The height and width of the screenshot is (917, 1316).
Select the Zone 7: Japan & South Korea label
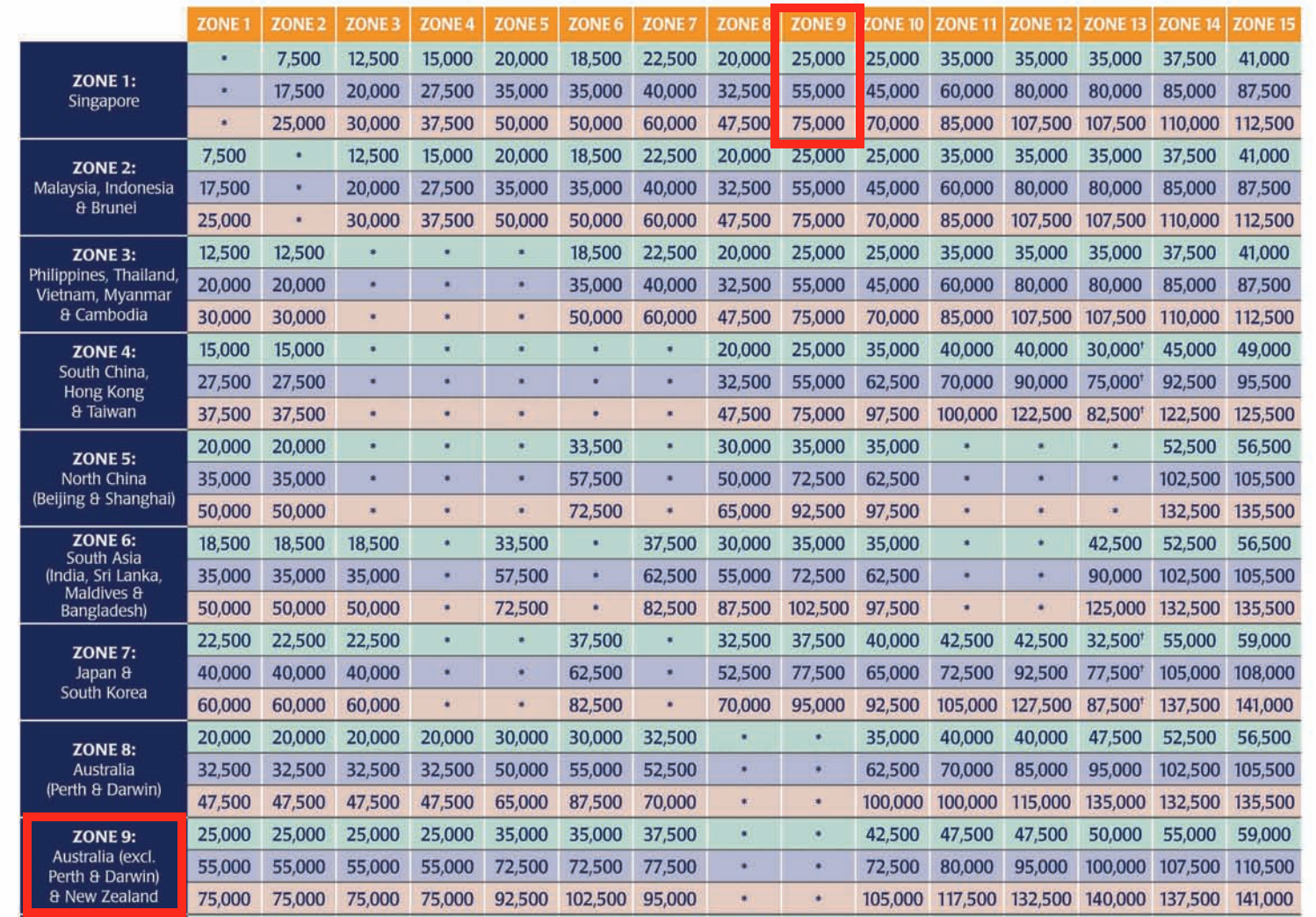[104, 672]
